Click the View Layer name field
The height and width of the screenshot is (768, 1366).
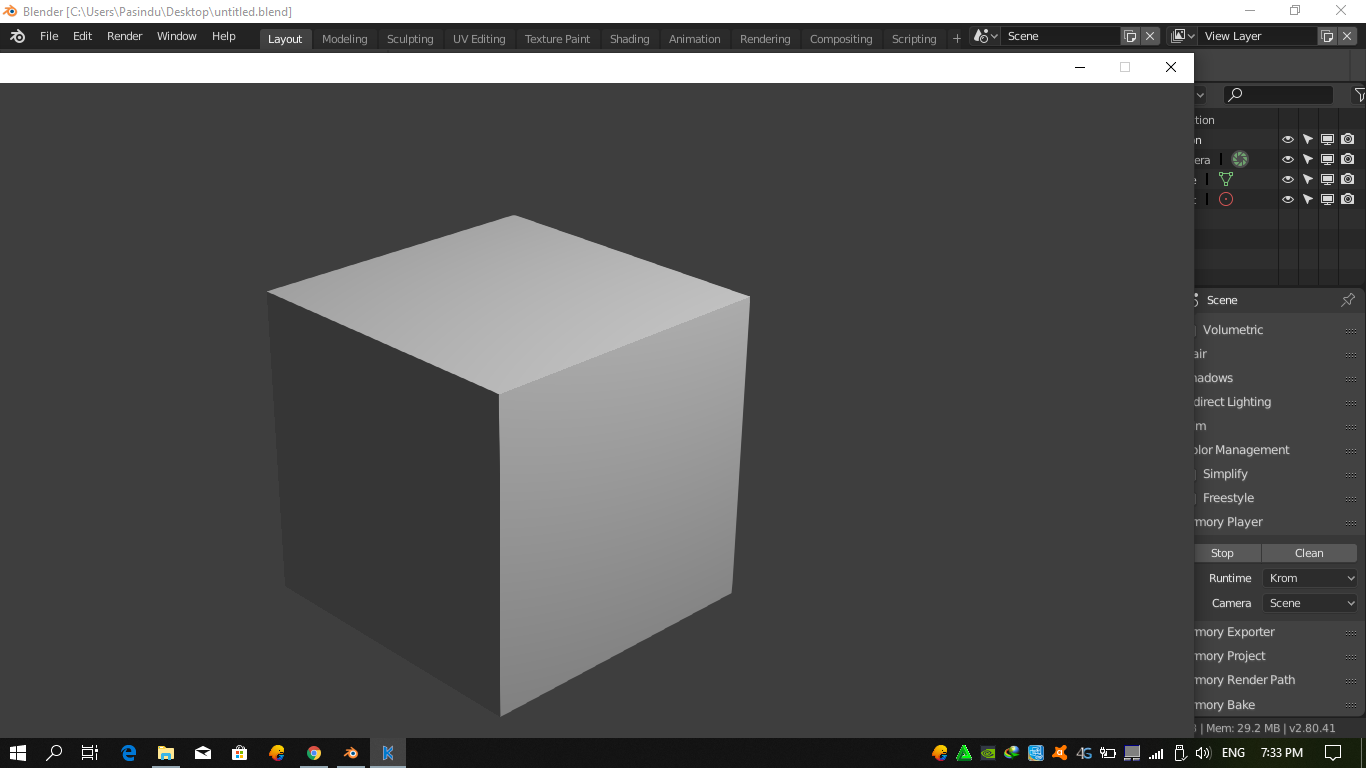(x=1260, y=35)
